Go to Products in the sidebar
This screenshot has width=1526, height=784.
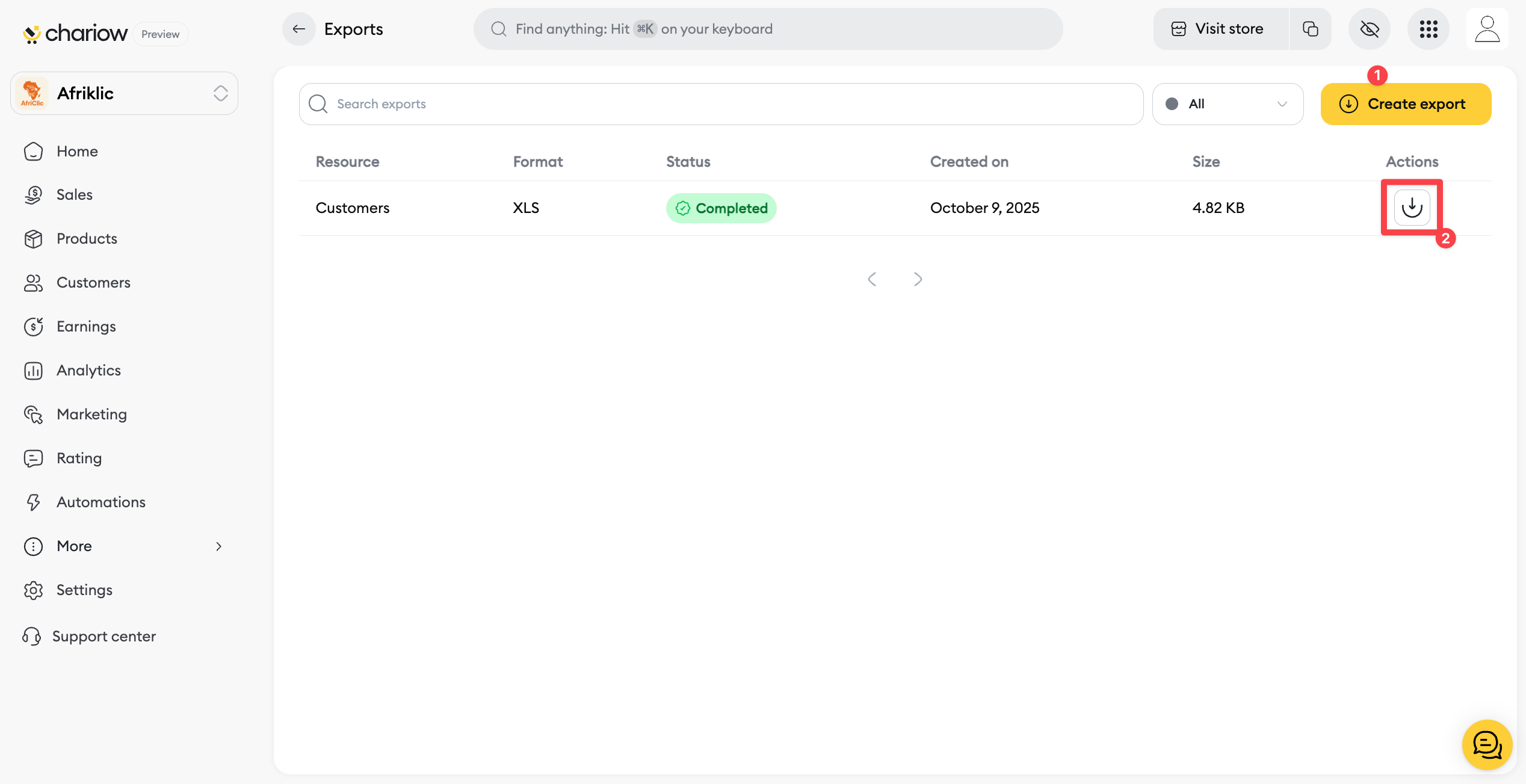point(87,239)
